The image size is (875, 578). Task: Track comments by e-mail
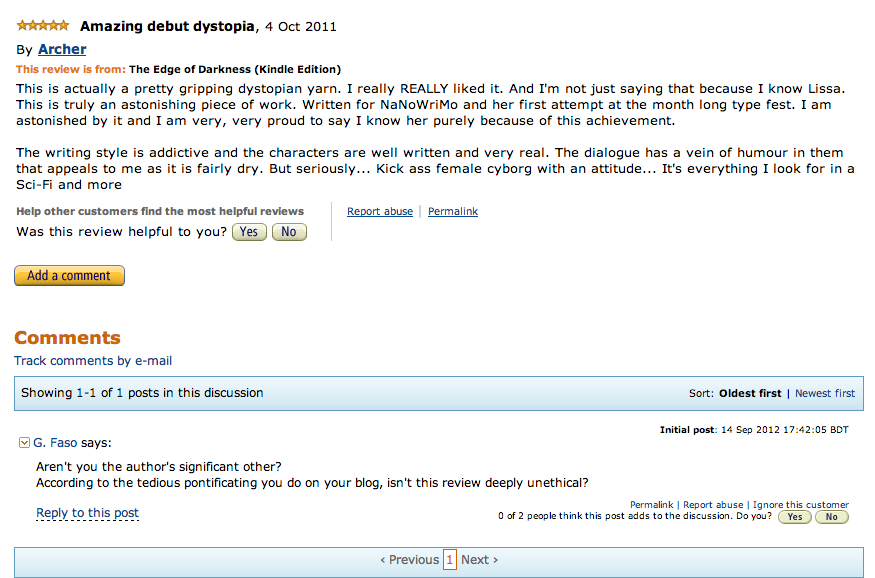tap(93, 361)
